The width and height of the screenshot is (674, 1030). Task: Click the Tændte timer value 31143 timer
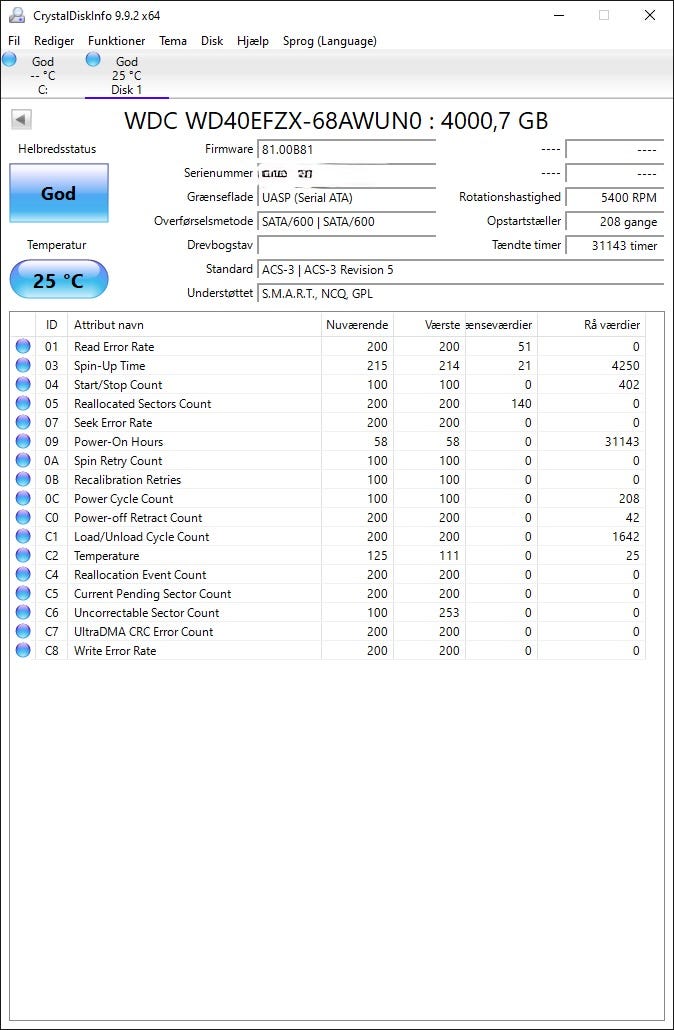point(614,246)
